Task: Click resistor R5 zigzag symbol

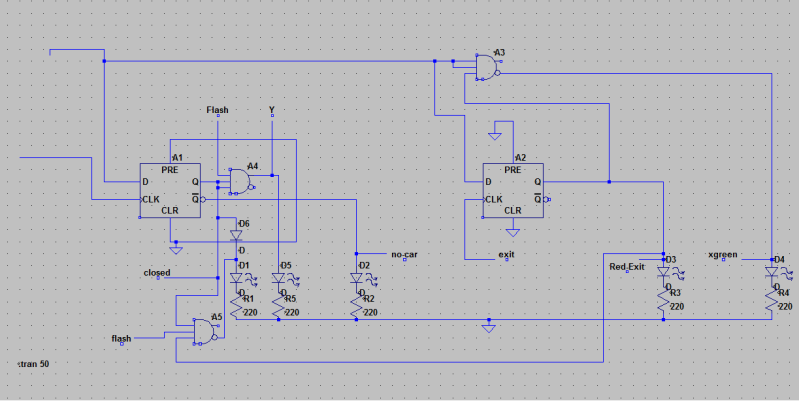Action: tap(278, 307)
